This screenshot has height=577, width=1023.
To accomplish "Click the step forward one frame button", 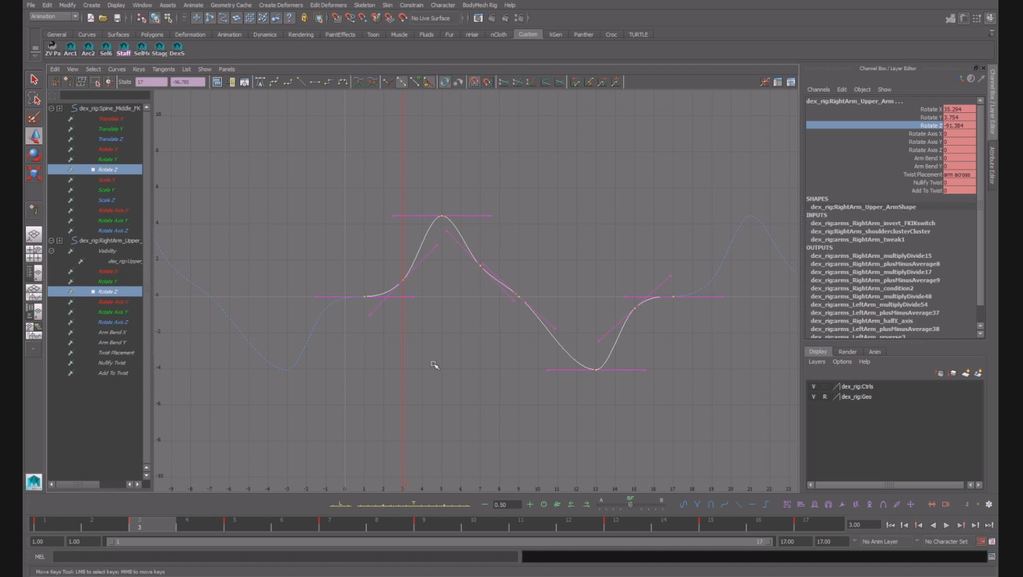I will point(960,523).
